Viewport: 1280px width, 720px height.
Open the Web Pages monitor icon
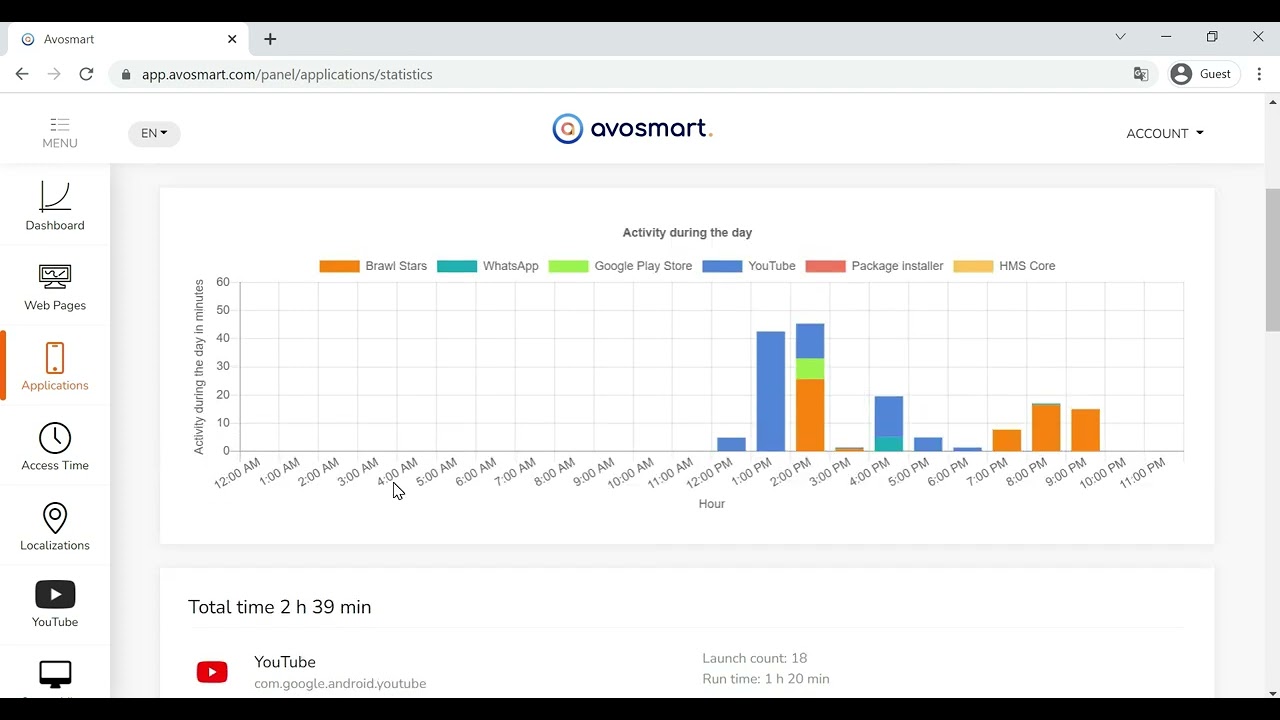click(55, 277)
